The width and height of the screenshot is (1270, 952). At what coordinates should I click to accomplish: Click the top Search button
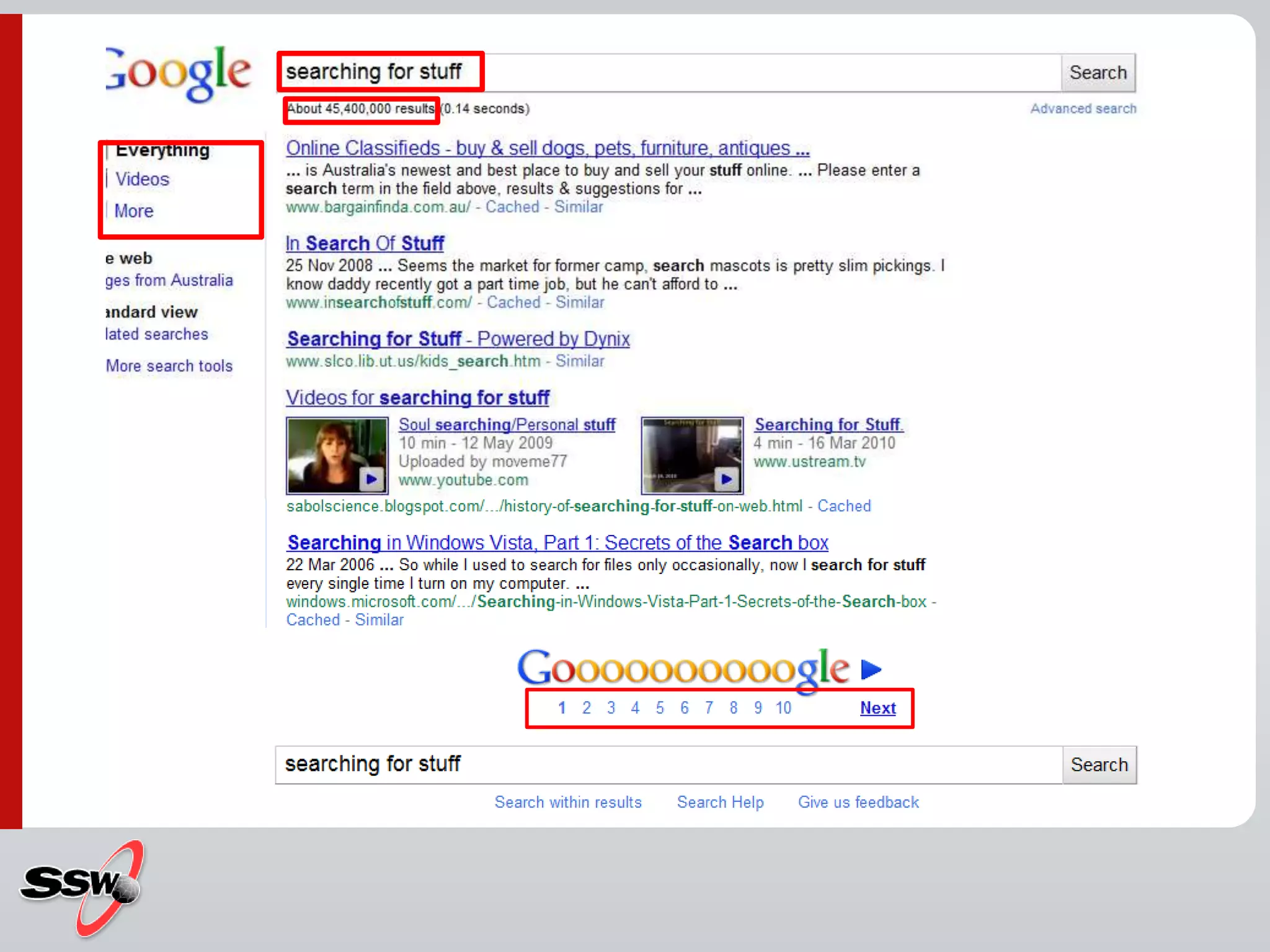[x=1098, y=73]
